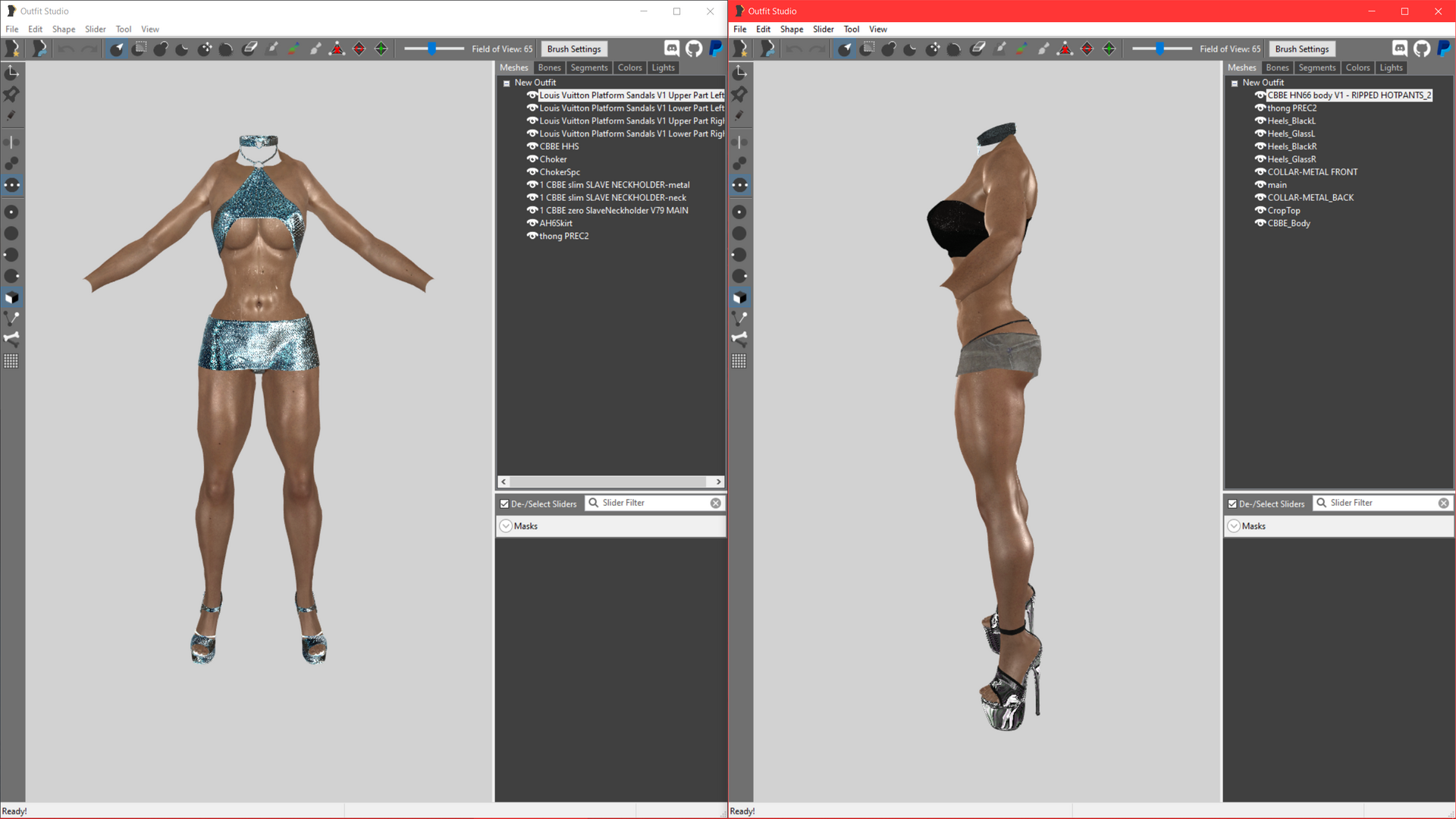1456x819 pixels.
Task: Hide the CropTop mesh via eye icon
Action: pyautogui.click(x=1260, y=210)
